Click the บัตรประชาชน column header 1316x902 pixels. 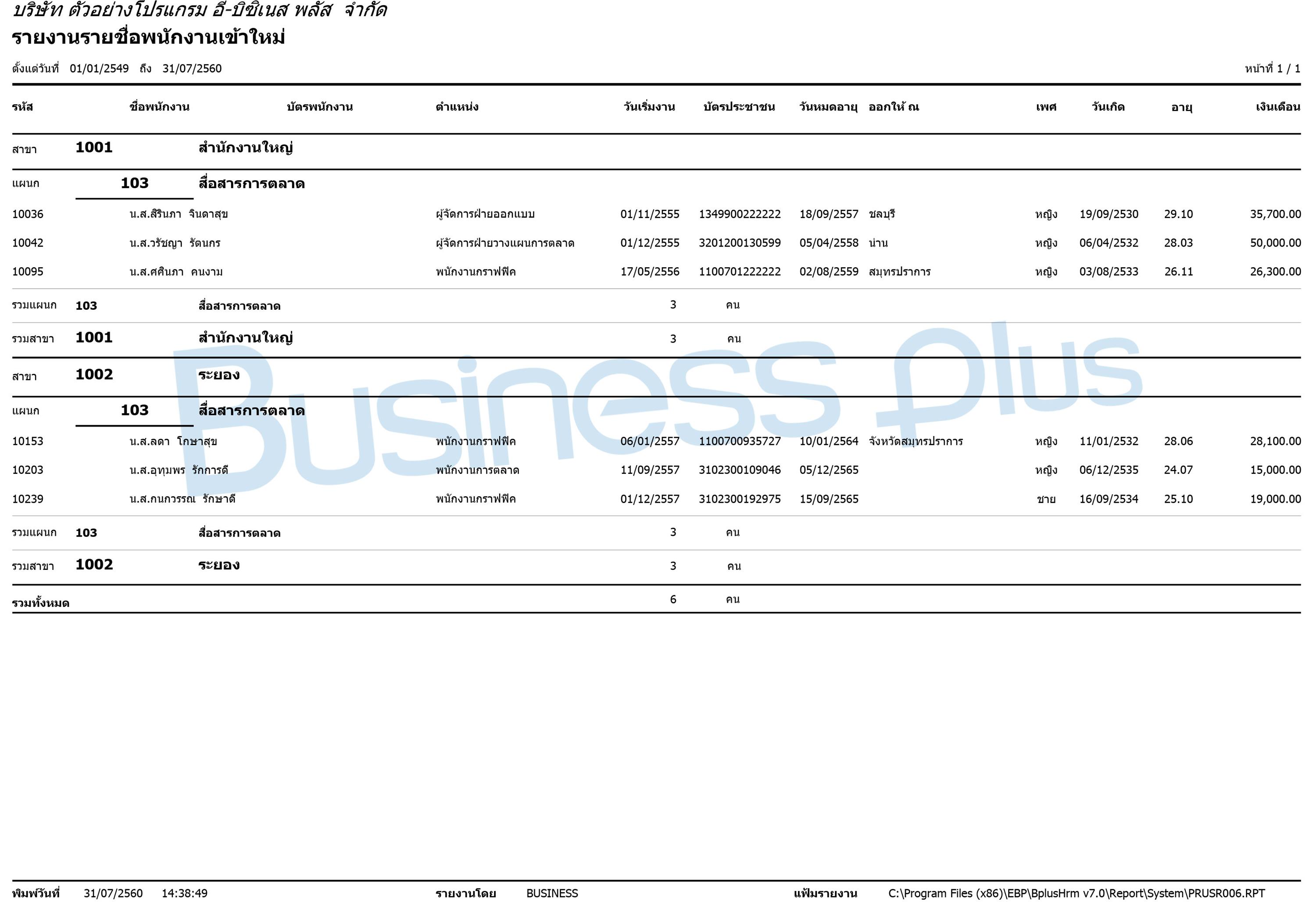pos(739,107)
